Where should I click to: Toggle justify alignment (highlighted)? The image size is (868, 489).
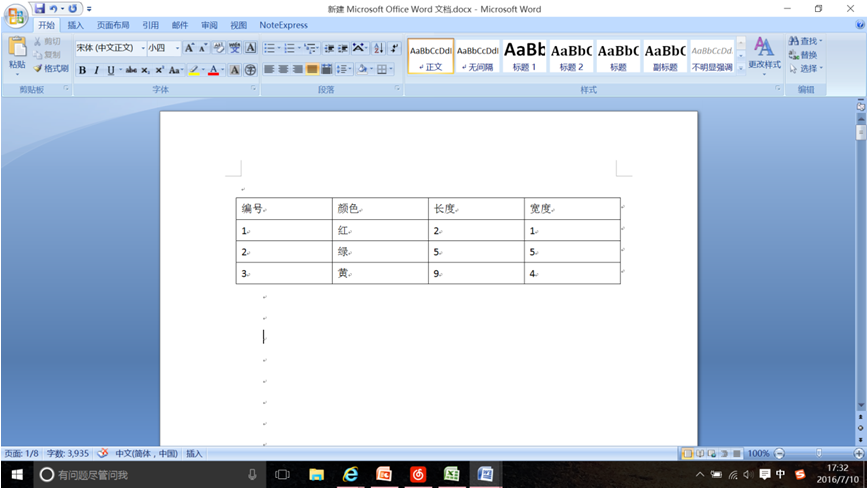[312, 69]
